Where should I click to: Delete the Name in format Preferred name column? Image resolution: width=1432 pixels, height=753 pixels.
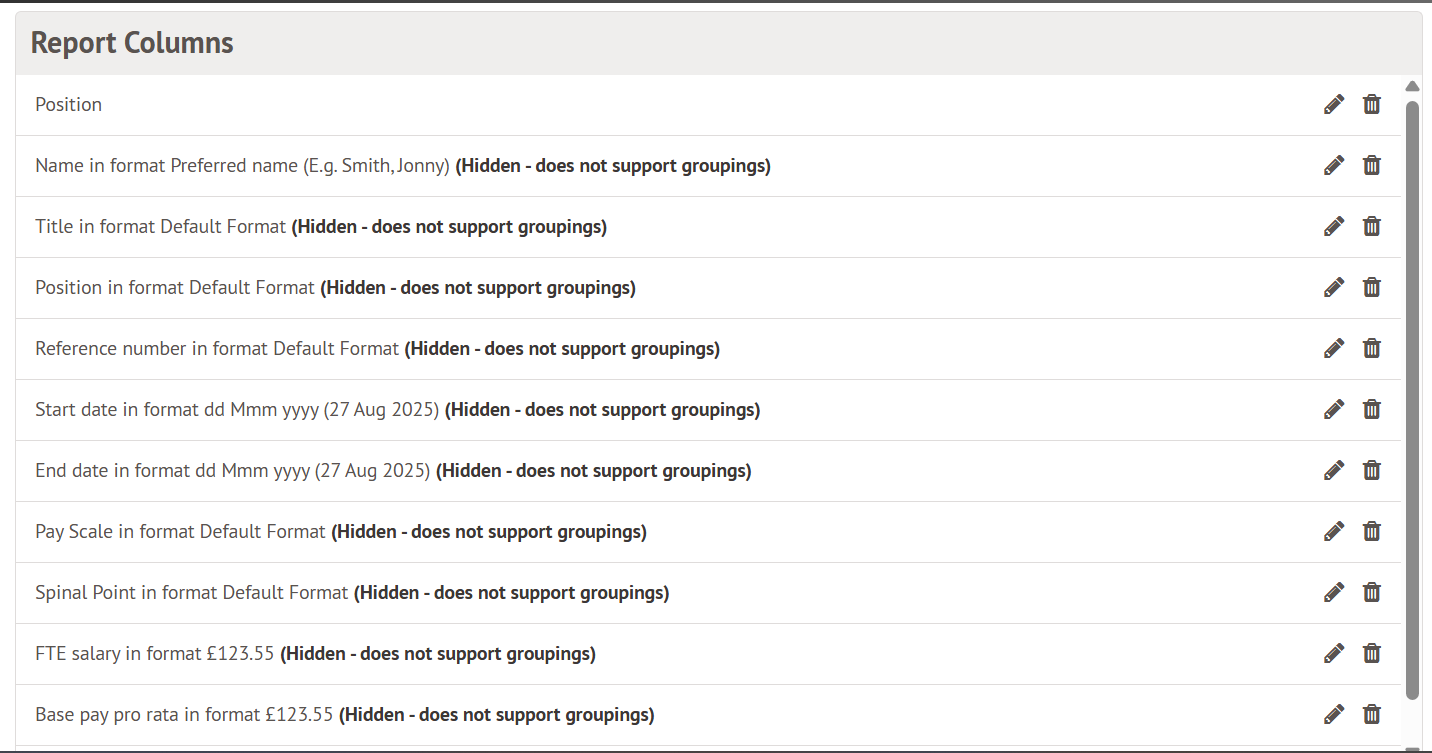click(x=1372, y=165)
